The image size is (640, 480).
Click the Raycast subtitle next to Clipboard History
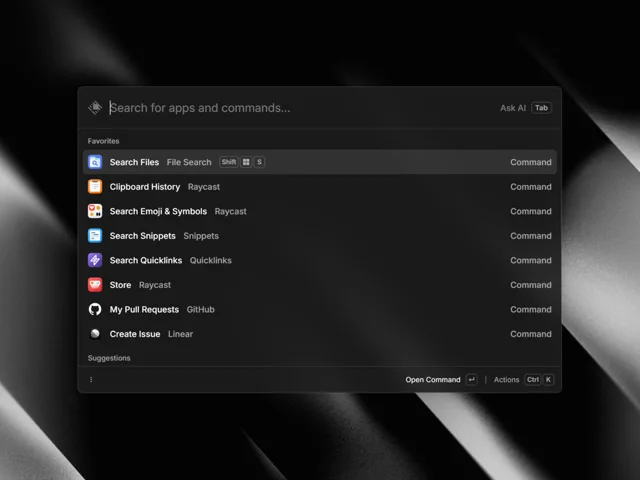click(204, 187)
